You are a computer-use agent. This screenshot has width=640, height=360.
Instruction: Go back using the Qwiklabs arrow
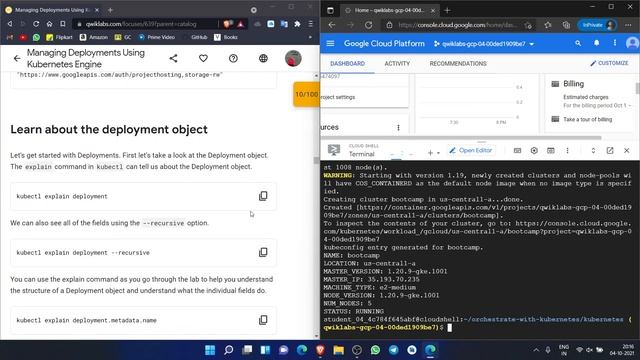click(x=17, y=58)
